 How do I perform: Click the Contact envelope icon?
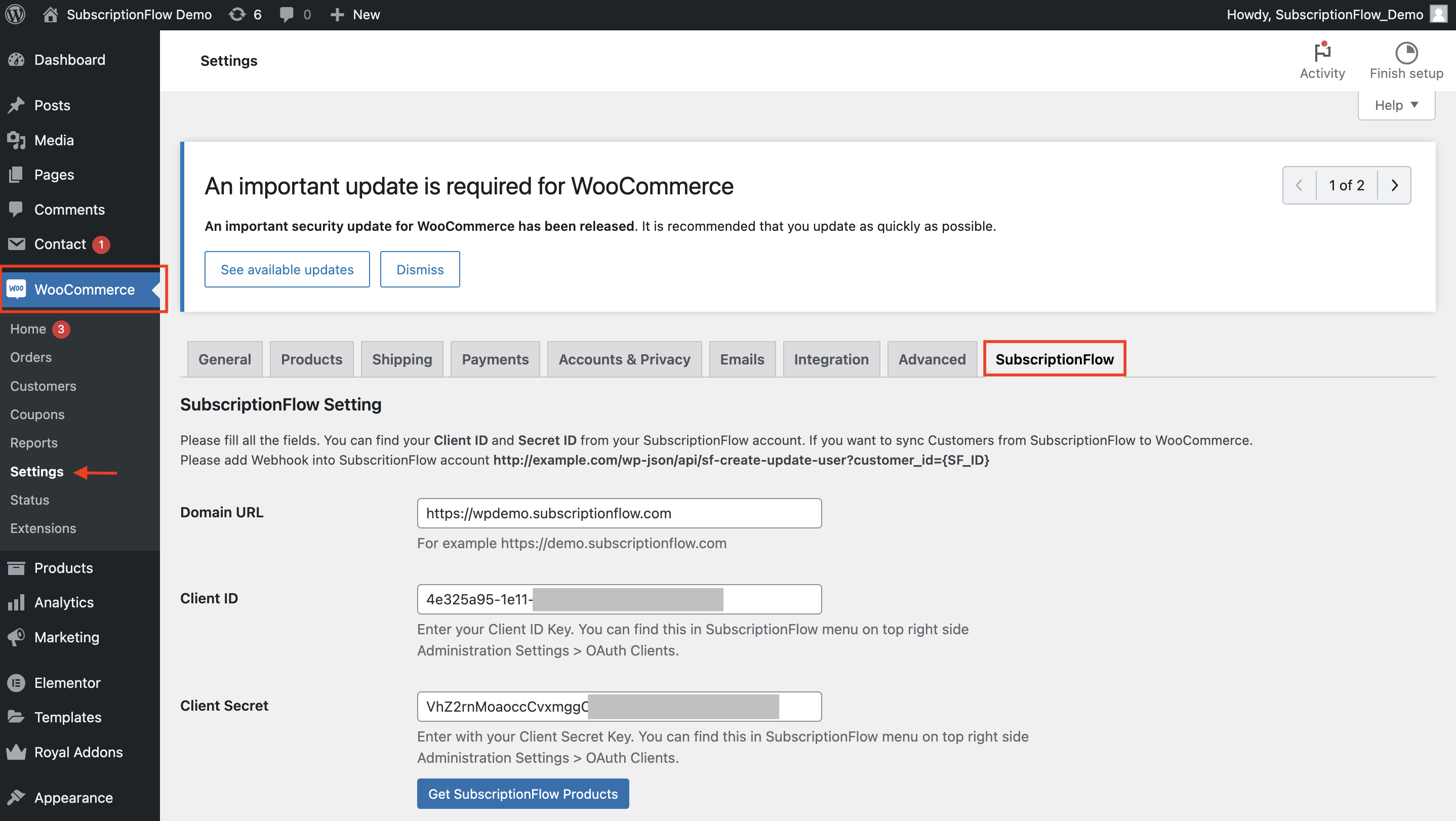pyautogui.click(x=16, y=244)
